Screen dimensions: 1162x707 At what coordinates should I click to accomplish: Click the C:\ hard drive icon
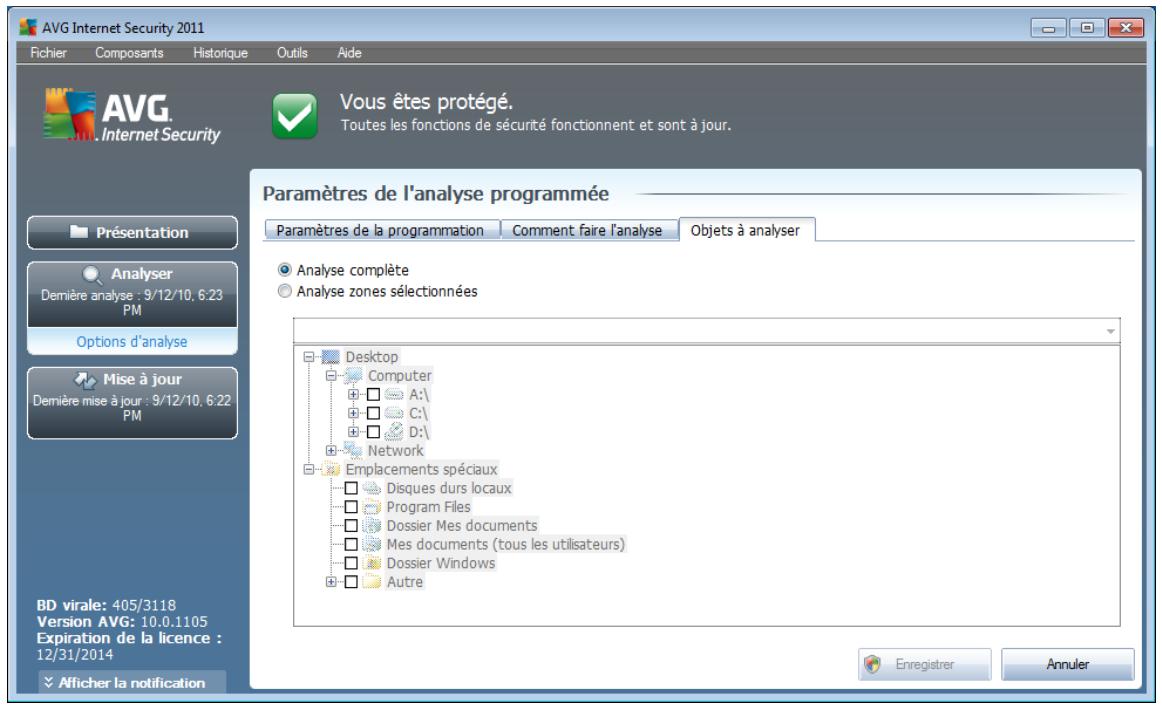[x=394, y=414]
